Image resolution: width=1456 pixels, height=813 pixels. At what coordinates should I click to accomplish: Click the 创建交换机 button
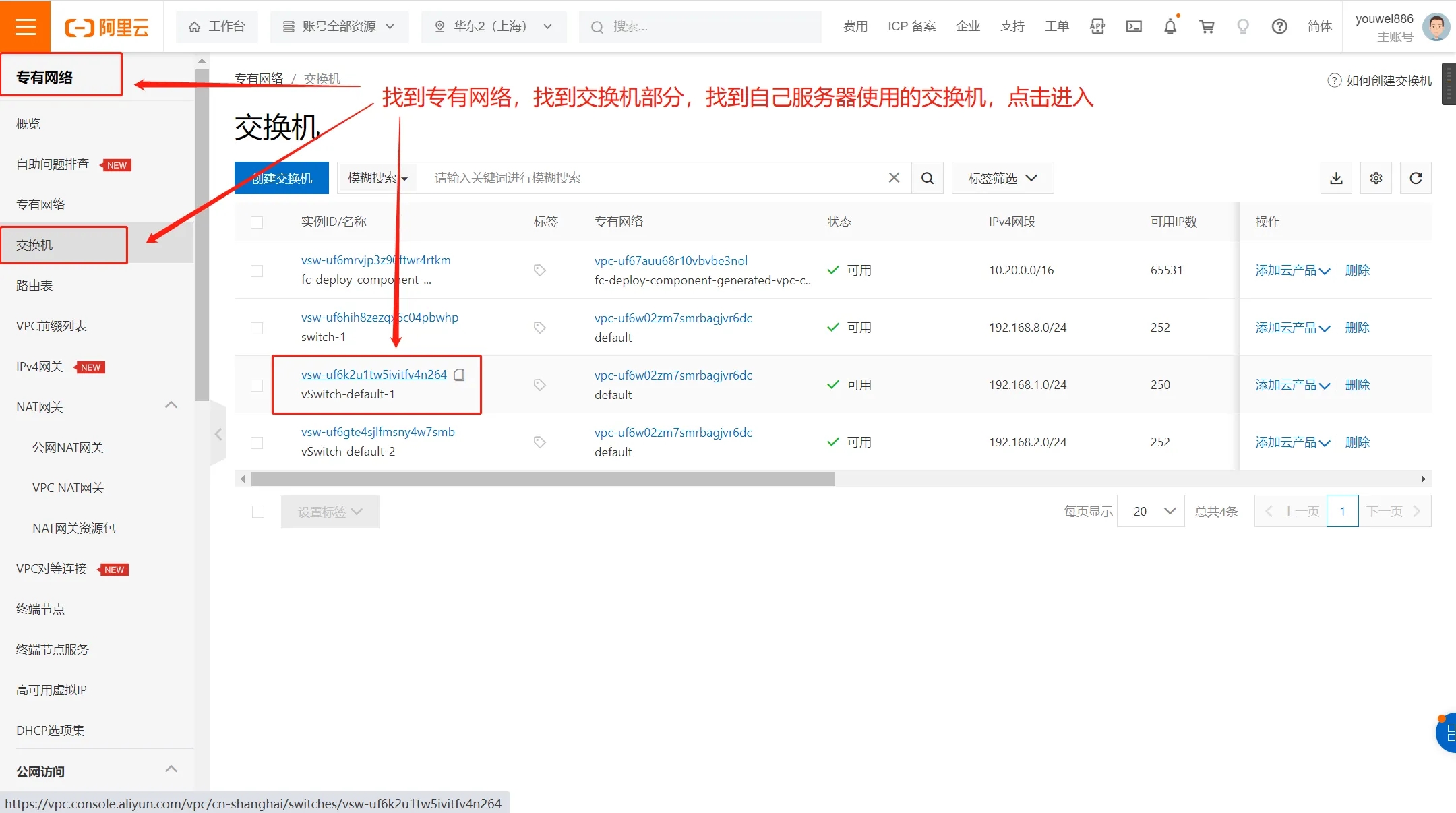[282, 178]
